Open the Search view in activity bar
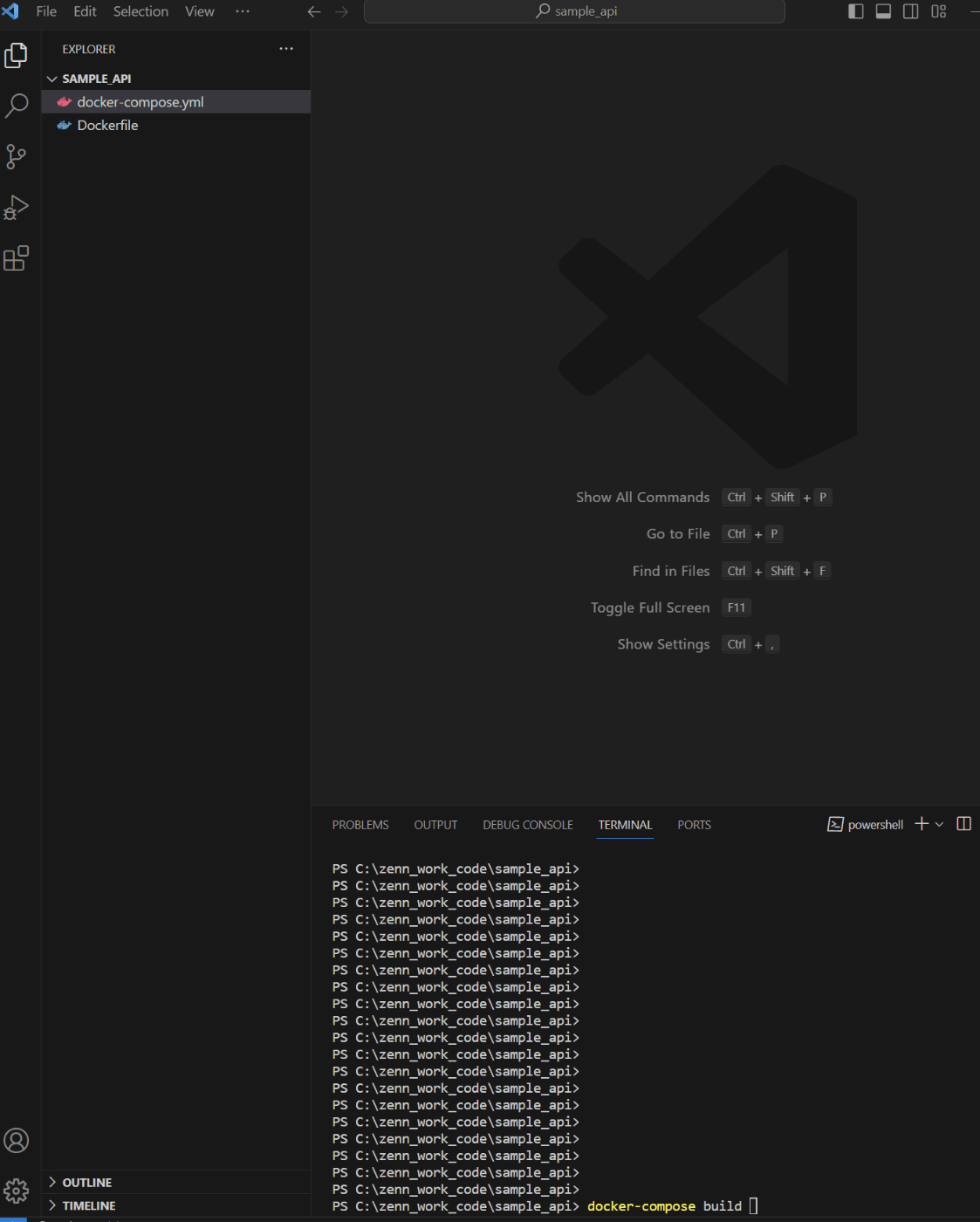Image resolution: width=980 pixels, height=1222 pixels. click(x=17, y=106)
